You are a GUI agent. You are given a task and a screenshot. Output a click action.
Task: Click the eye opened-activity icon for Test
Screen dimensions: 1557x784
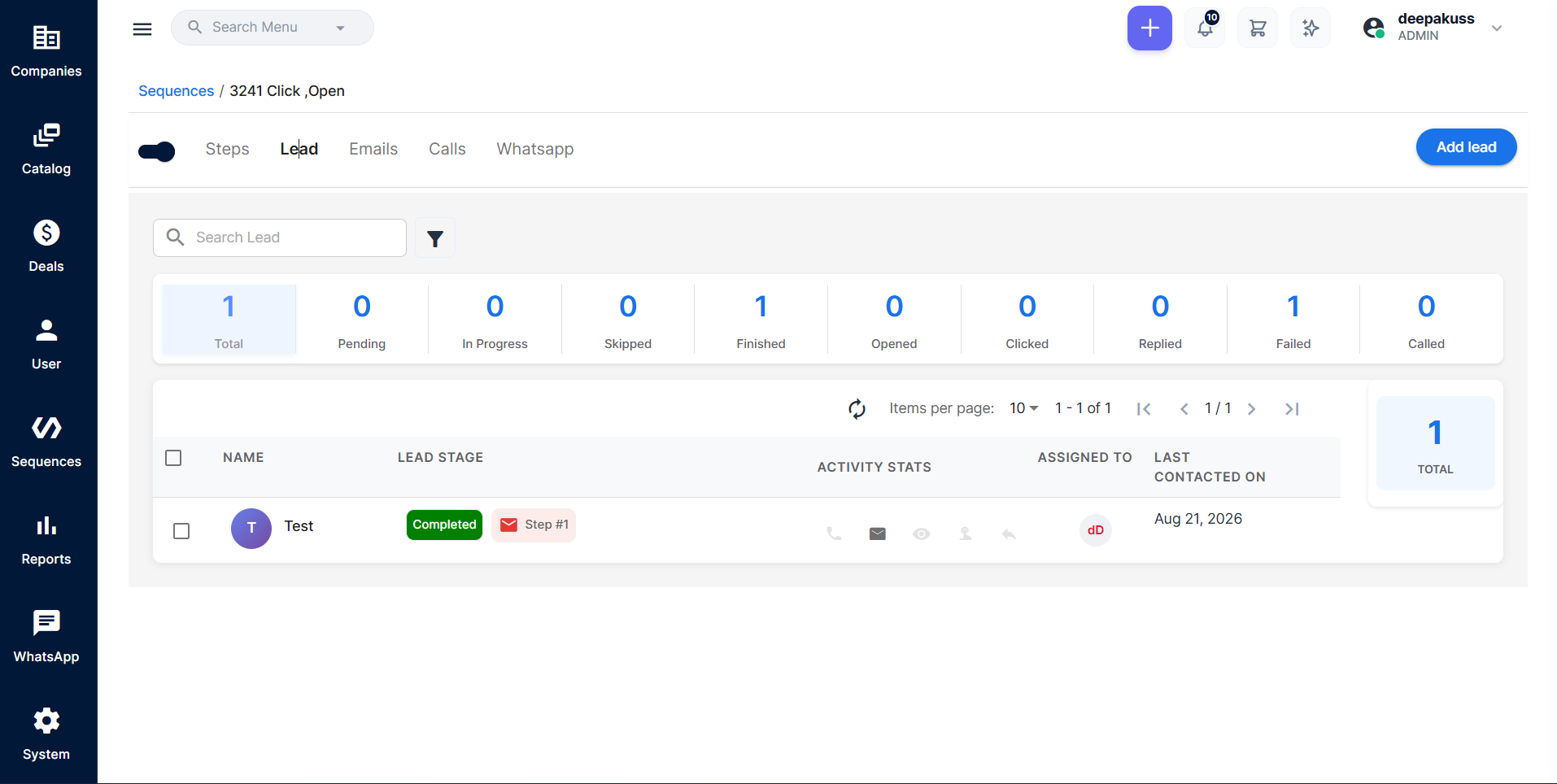pyautogui.click(x=922, y=534)
